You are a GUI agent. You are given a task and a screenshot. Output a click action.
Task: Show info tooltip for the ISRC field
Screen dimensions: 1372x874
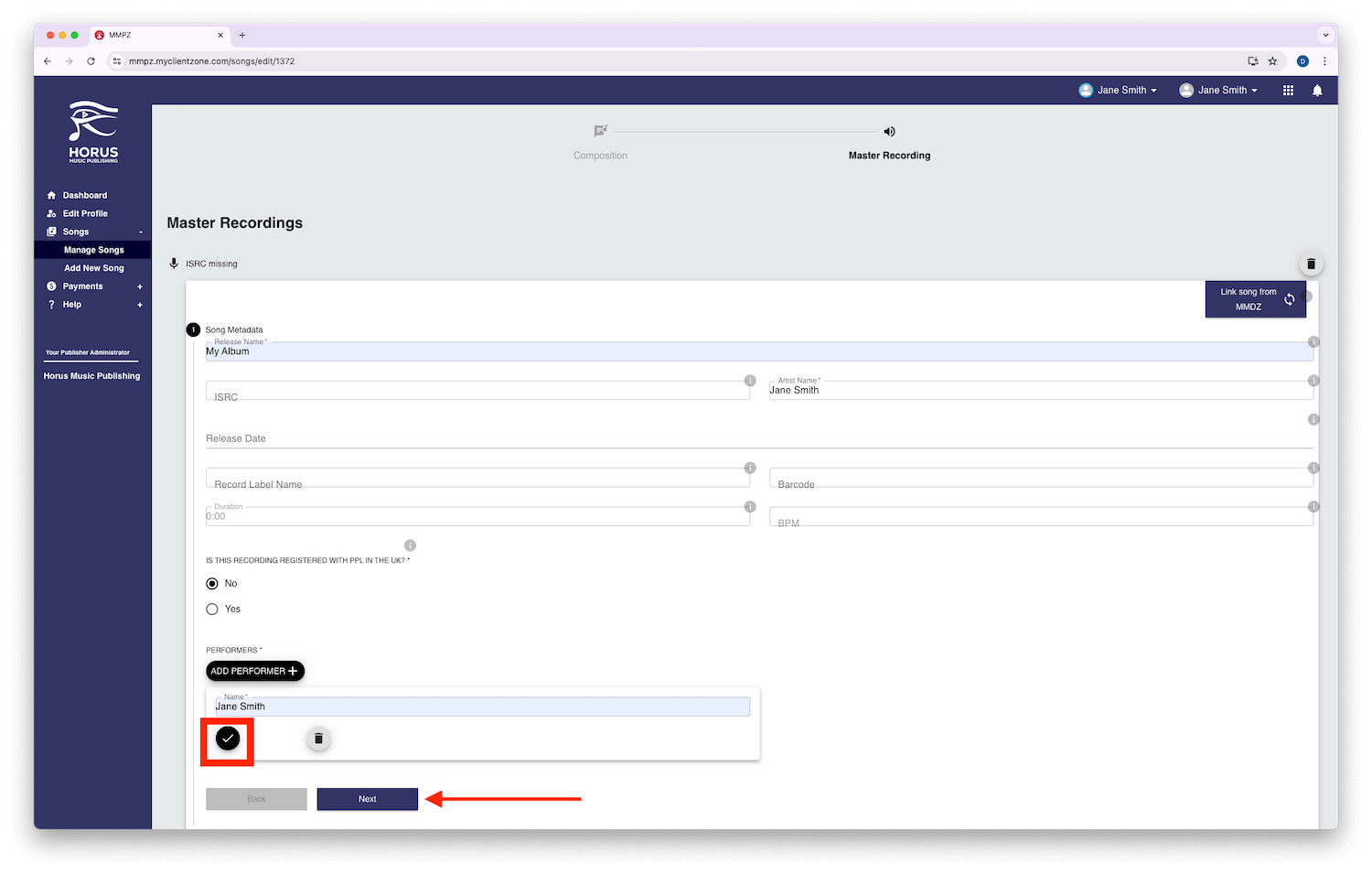point(750,380)
